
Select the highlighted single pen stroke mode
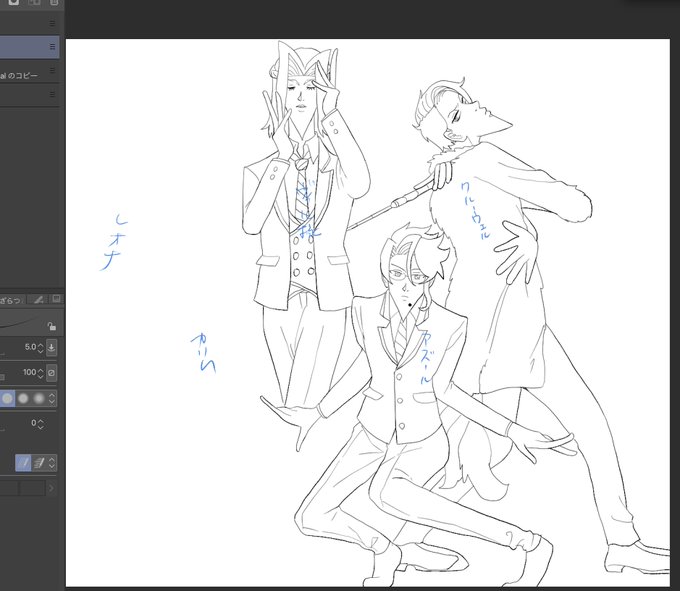click(x=23, y=463)
